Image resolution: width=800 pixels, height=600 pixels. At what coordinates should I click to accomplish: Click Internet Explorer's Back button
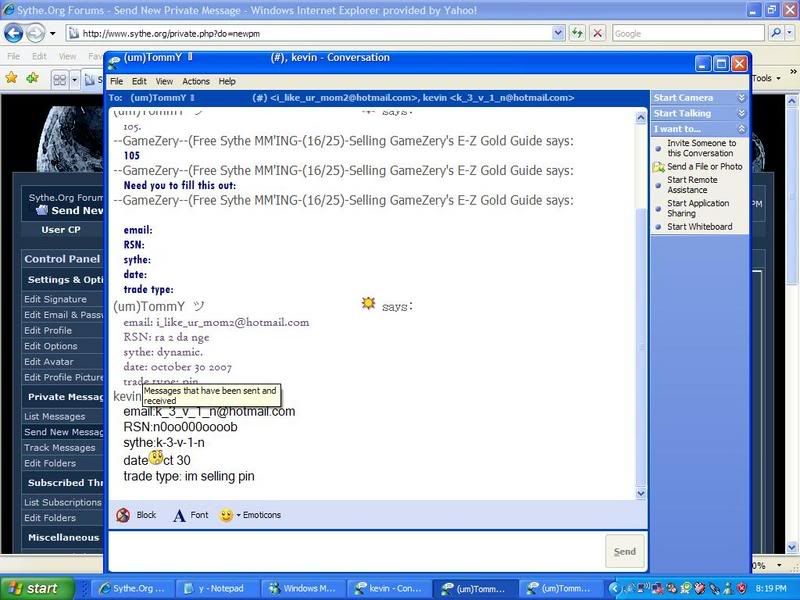13,34
